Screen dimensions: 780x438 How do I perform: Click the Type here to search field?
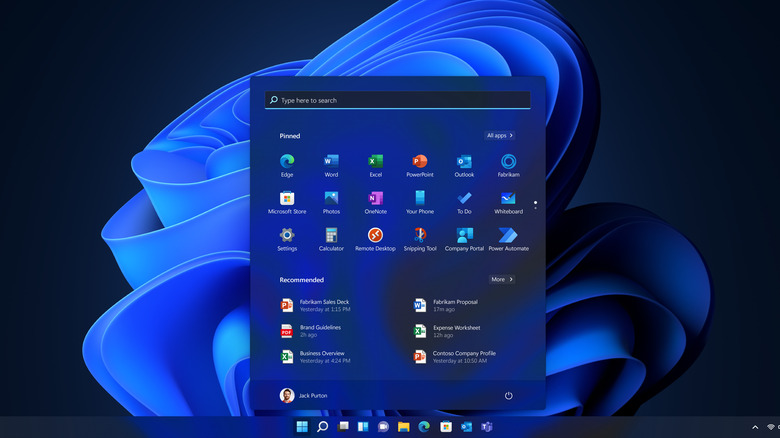coord(397,101)
